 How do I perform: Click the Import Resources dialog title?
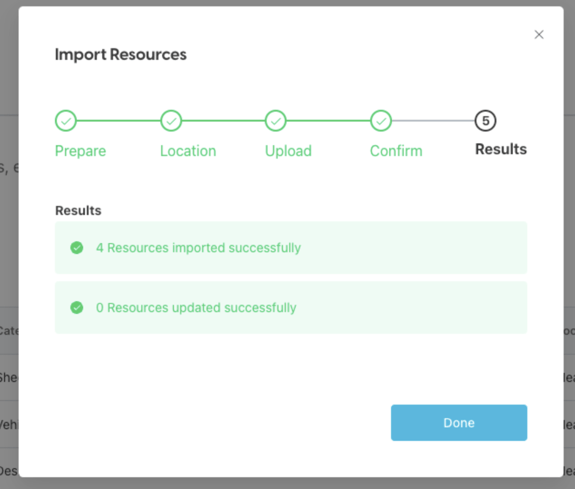click(x=121, y=54)
